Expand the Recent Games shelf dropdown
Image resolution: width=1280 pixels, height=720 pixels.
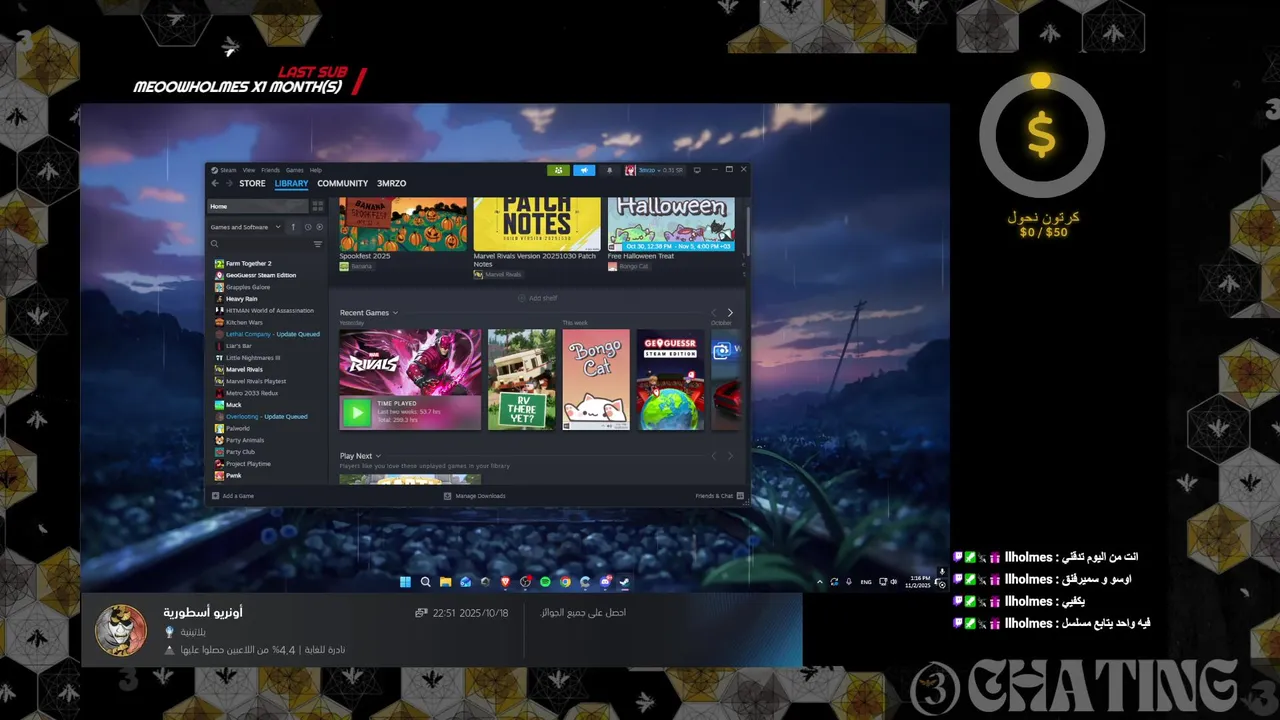pos(395,313)
